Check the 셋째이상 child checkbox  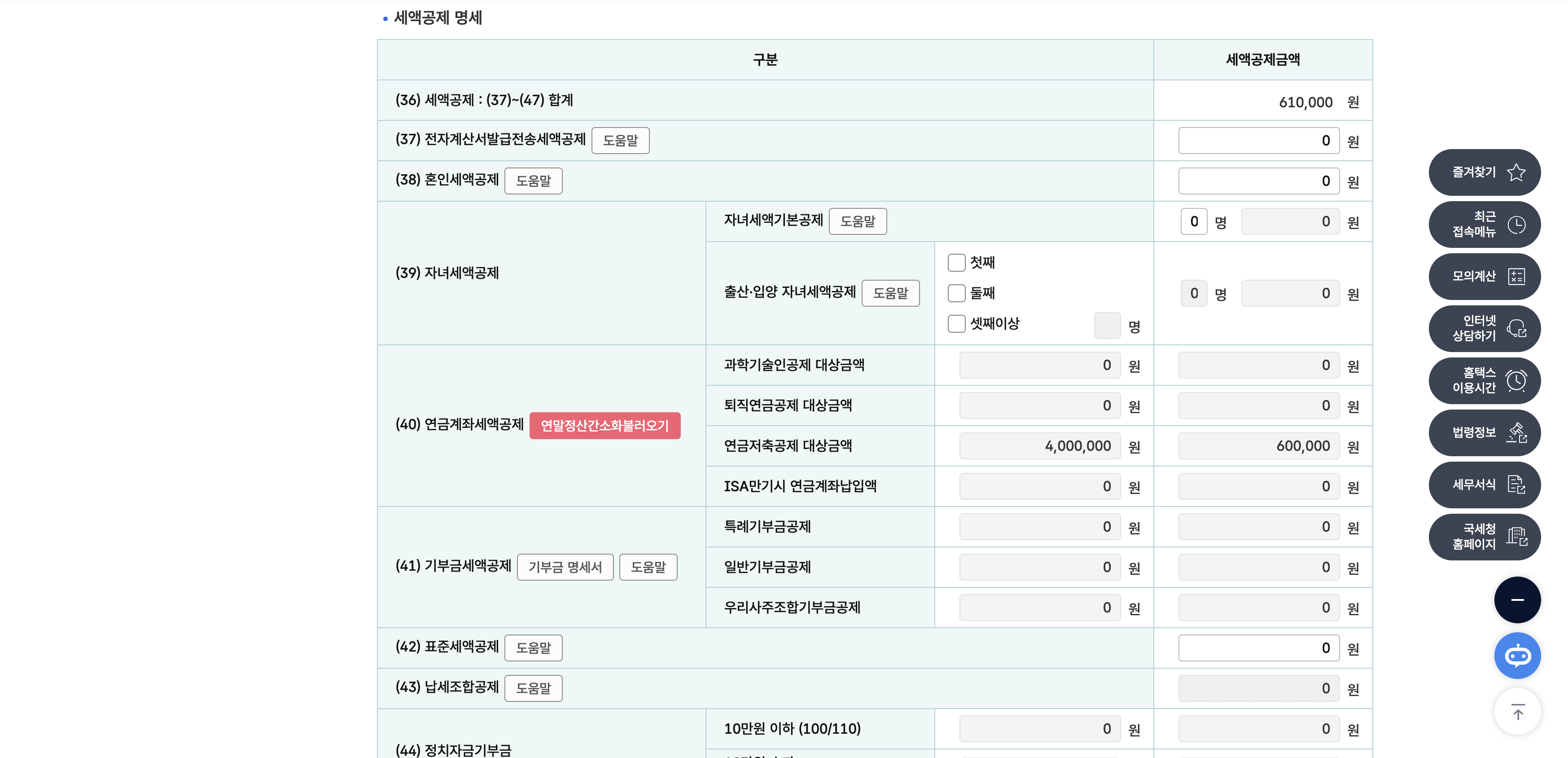coord(956,323)
